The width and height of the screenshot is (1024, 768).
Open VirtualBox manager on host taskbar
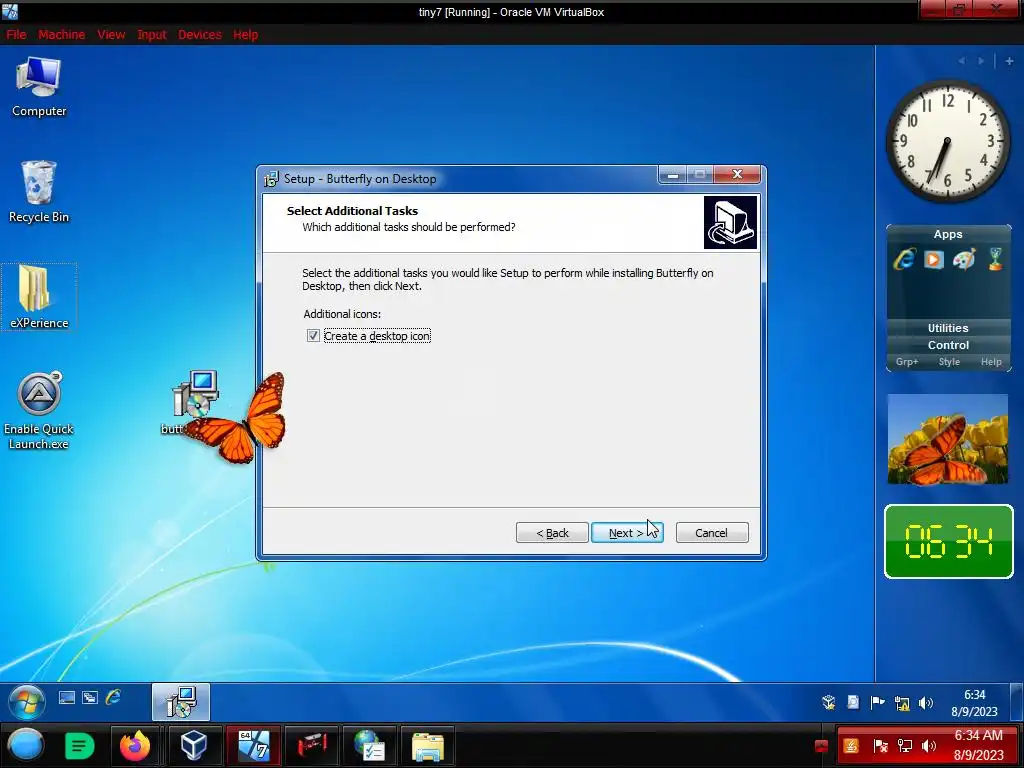[194, 746]
